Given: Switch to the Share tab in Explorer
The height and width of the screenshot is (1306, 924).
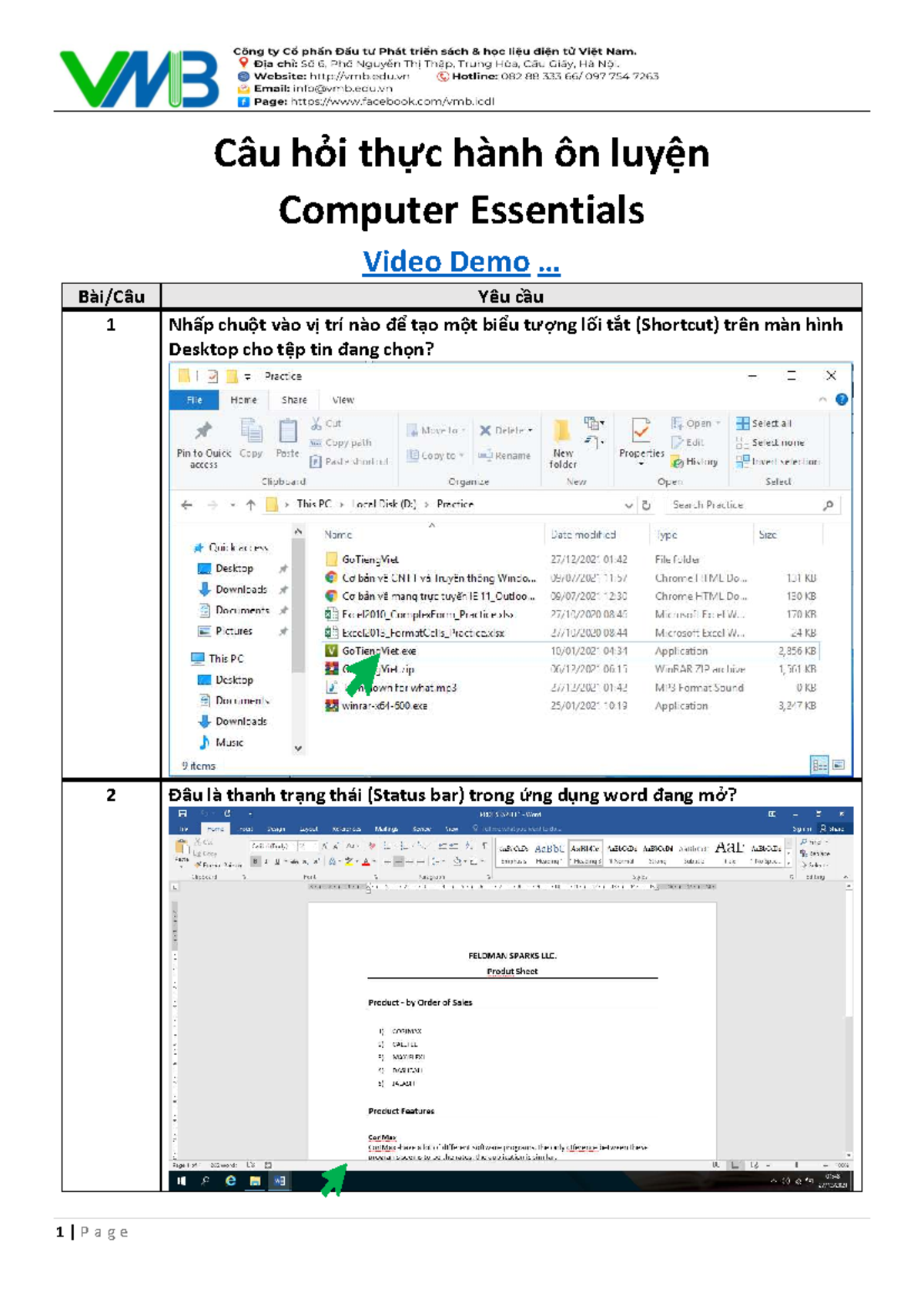Looking at the screenshot, I should tap(294, 400).
